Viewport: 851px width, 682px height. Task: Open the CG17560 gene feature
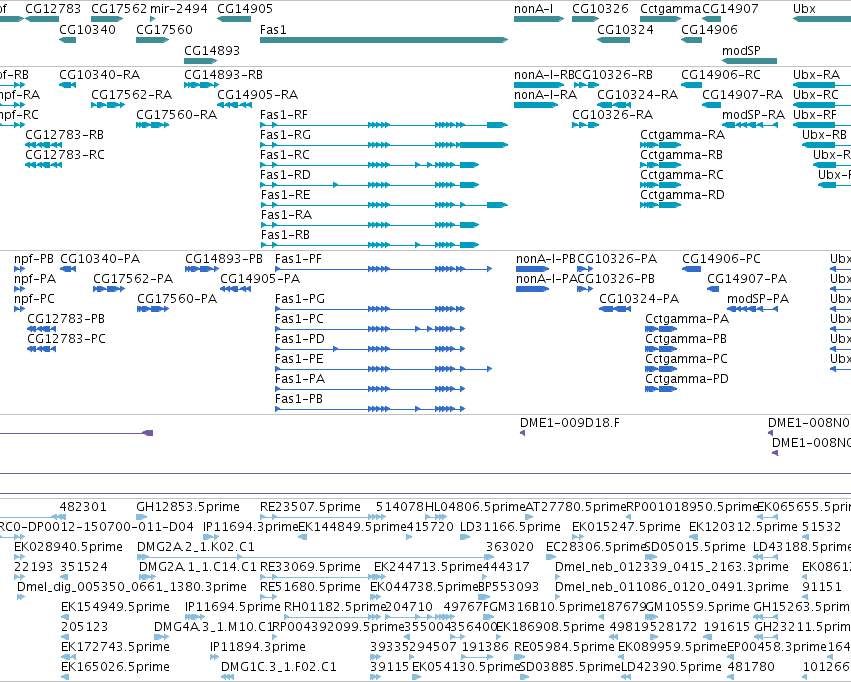(153, 40)
